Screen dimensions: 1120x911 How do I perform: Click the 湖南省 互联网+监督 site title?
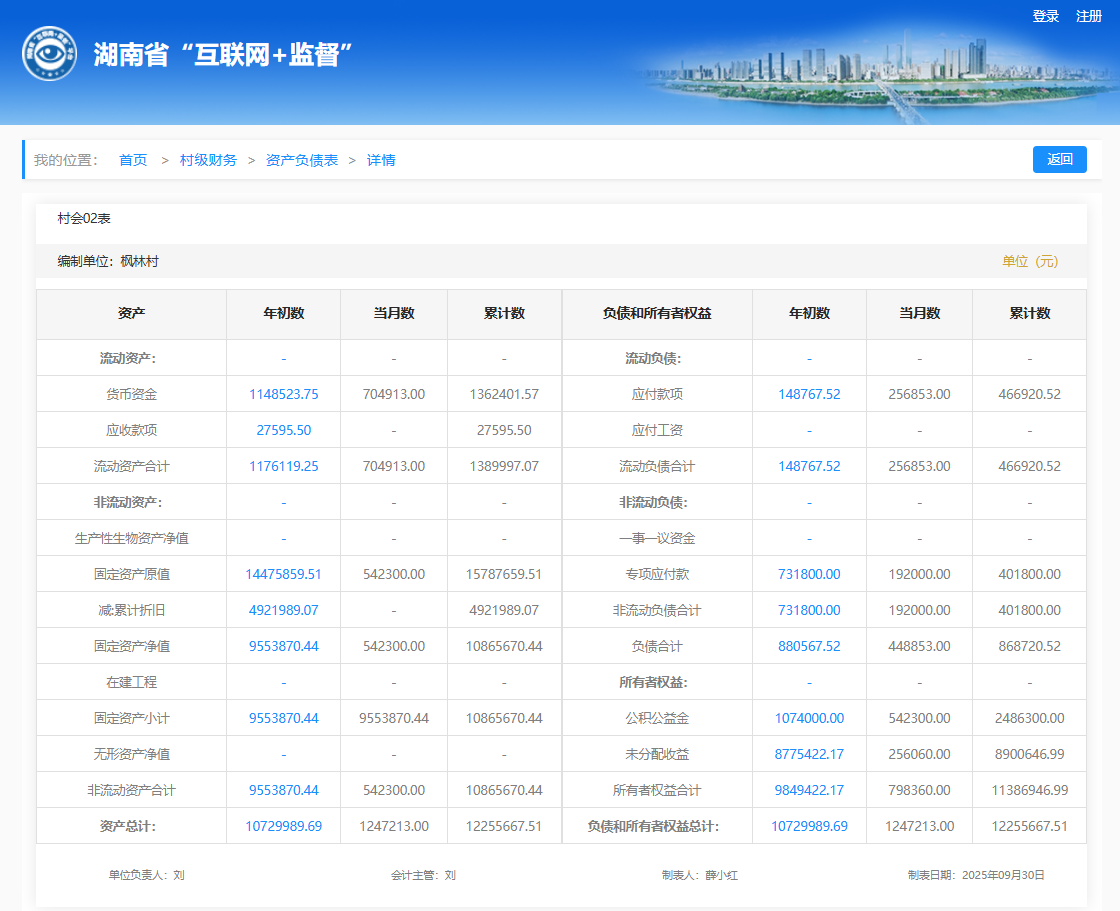tap(225, 55)
